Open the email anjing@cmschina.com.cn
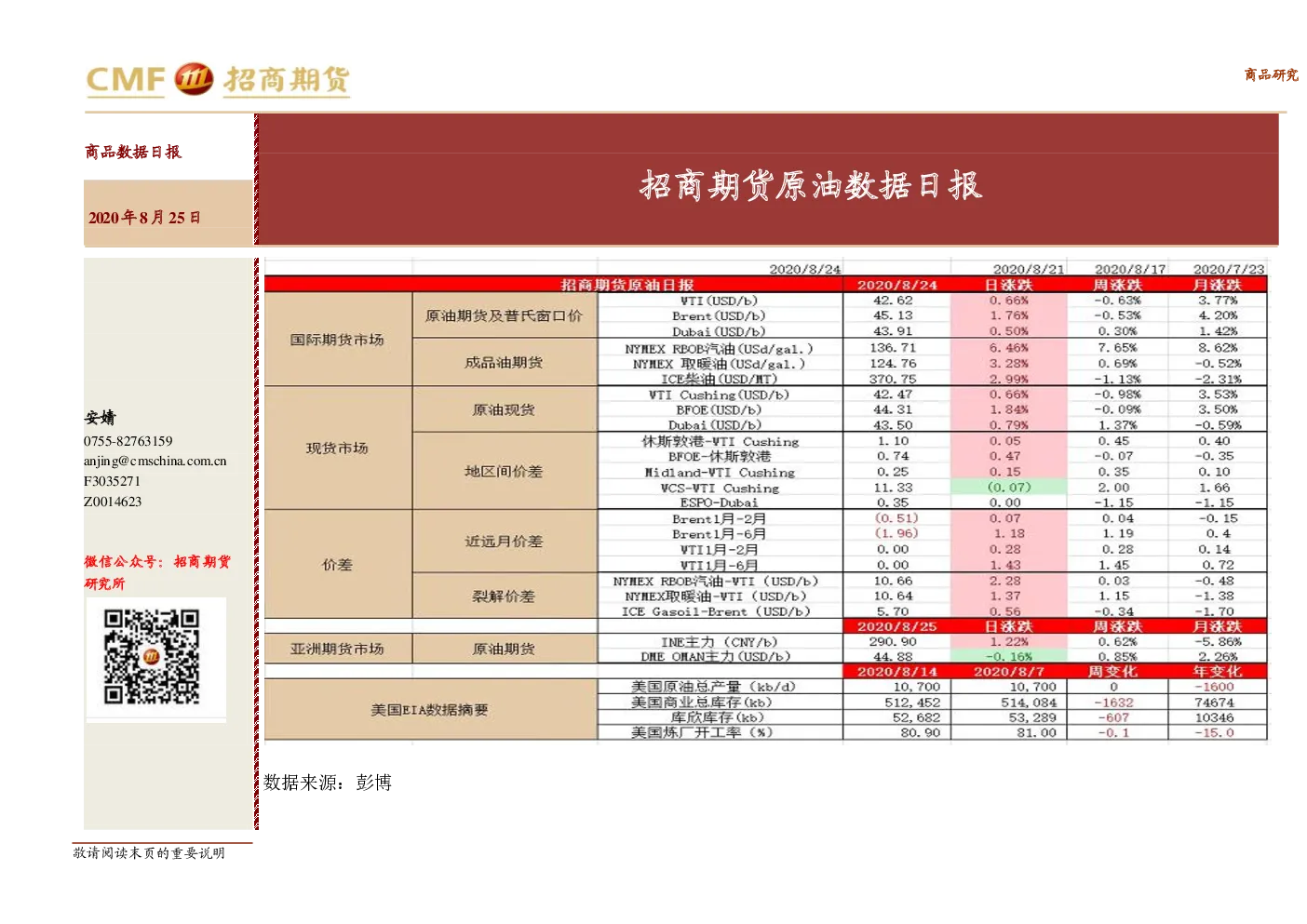Image resolution: width=1307 pixels, height=924 pixels. tap(155, 461)
